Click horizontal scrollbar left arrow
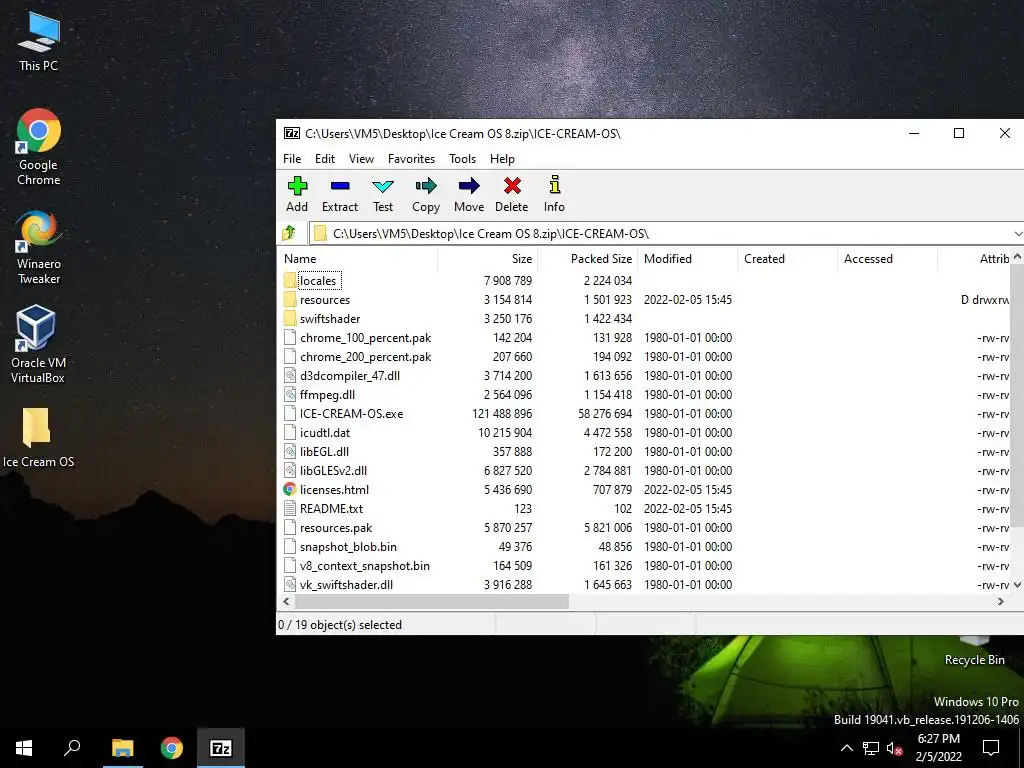Viewport: 1024px width, 768px height. click(286, 601)
